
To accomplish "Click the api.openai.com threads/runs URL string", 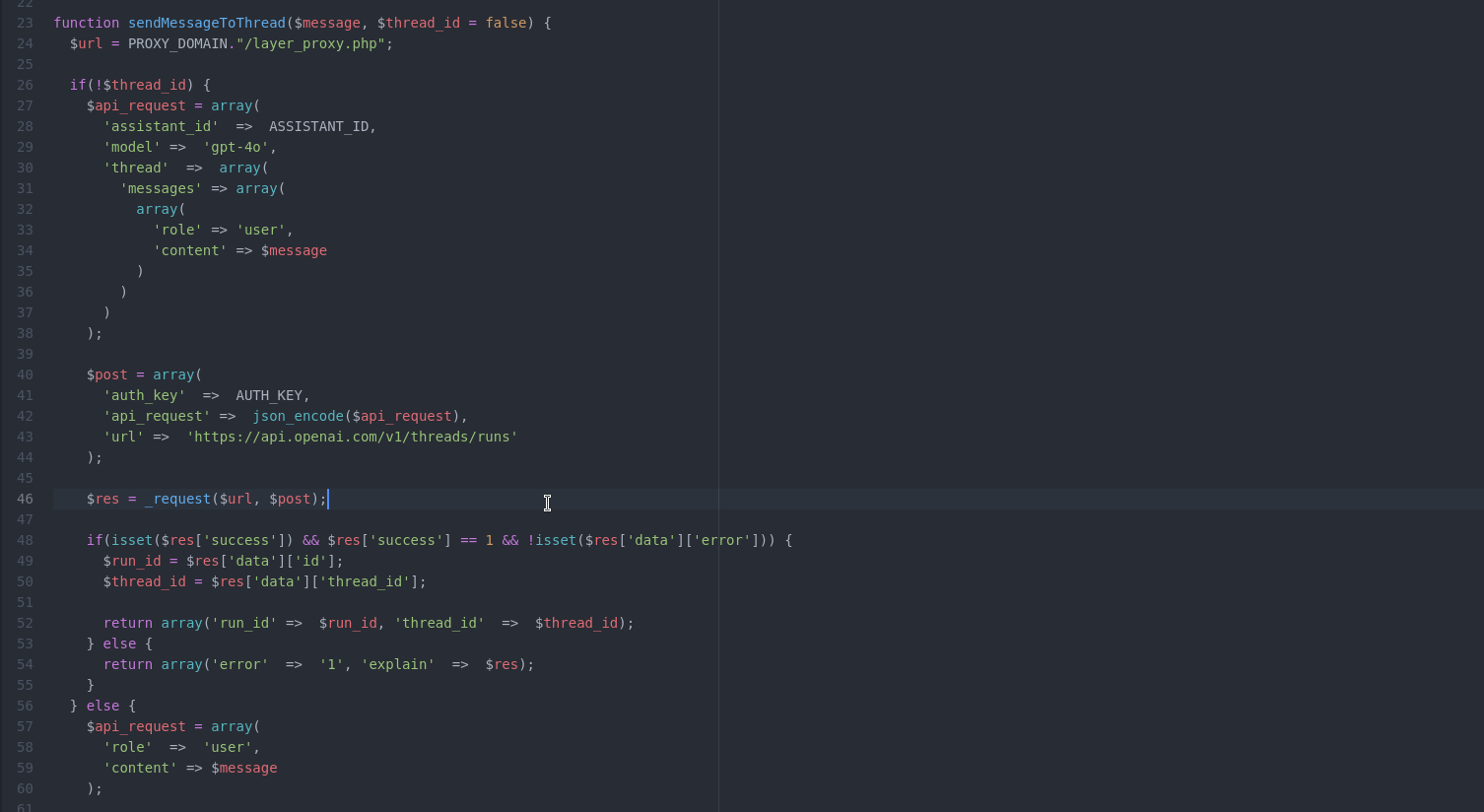I will (352, 437).
